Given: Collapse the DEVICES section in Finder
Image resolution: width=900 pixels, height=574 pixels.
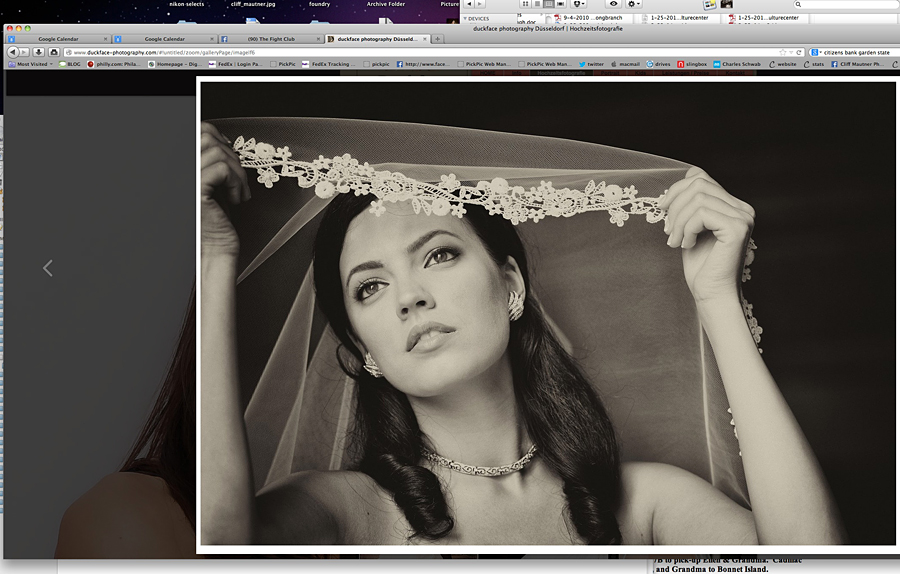Looking at the screenshot, I should pos(464,19).
